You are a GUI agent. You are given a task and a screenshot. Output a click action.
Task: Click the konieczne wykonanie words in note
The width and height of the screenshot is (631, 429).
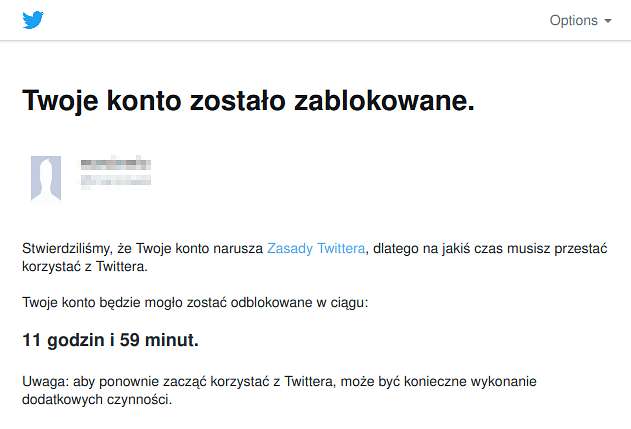470,381
